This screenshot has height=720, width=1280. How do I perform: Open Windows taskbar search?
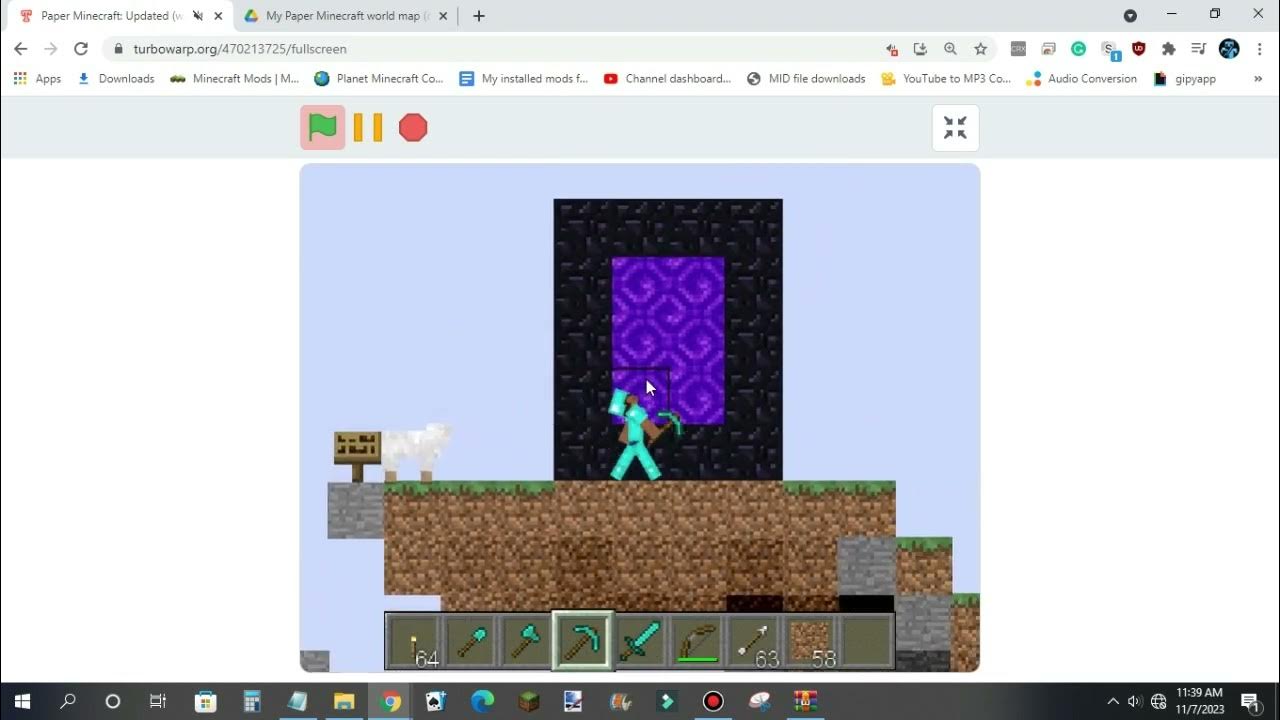(x=68, y=701)
